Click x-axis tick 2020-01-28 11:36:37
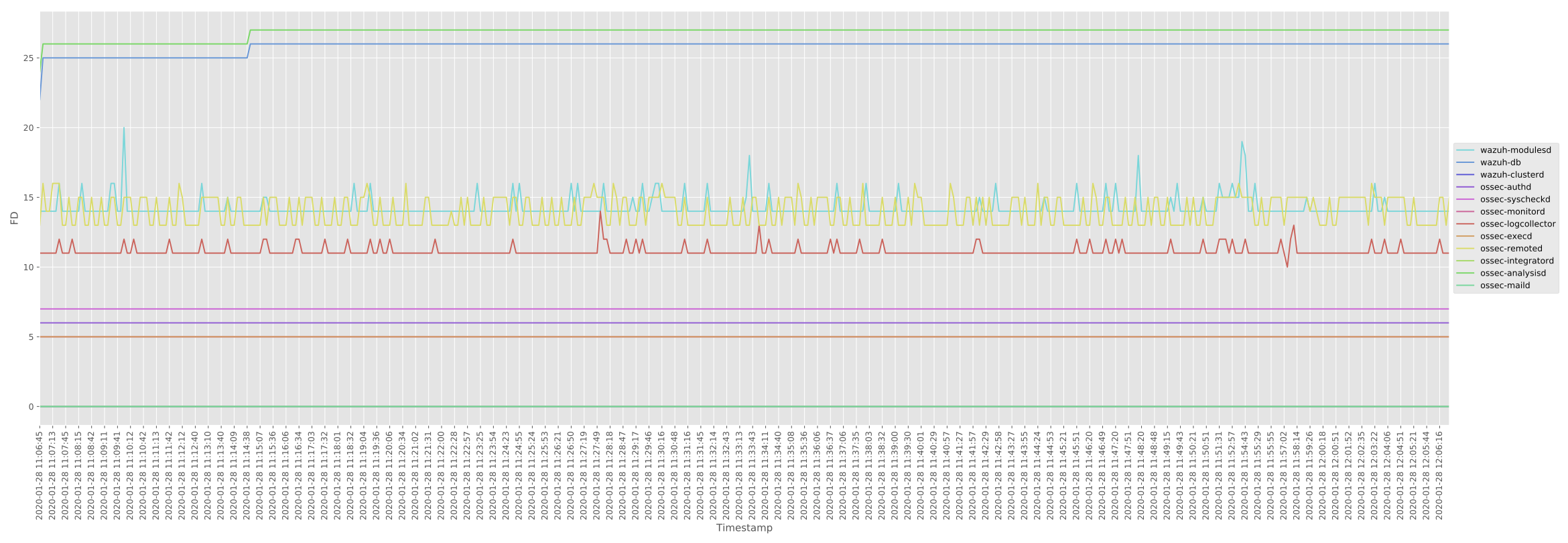1568x543 pixels. (x=830, y=474)
